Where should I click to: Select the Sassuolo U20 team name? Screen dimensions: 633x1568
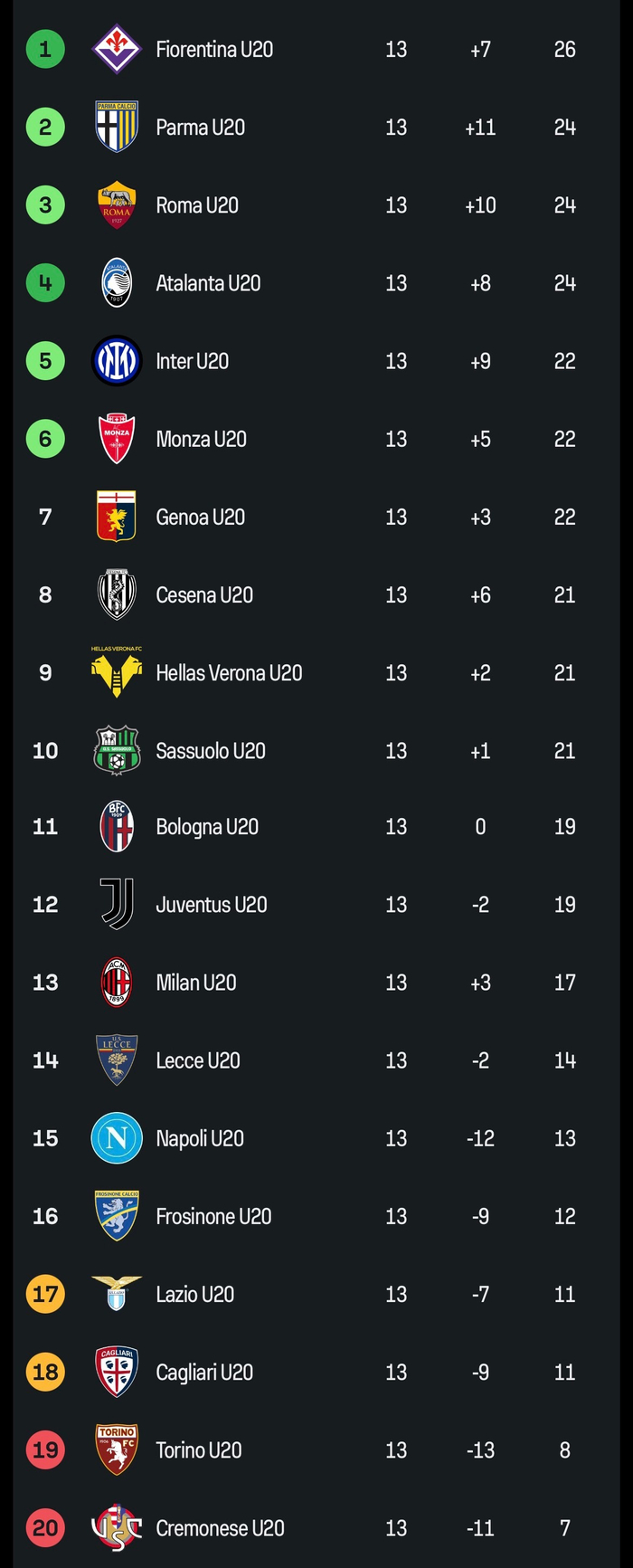coord(211,750)
